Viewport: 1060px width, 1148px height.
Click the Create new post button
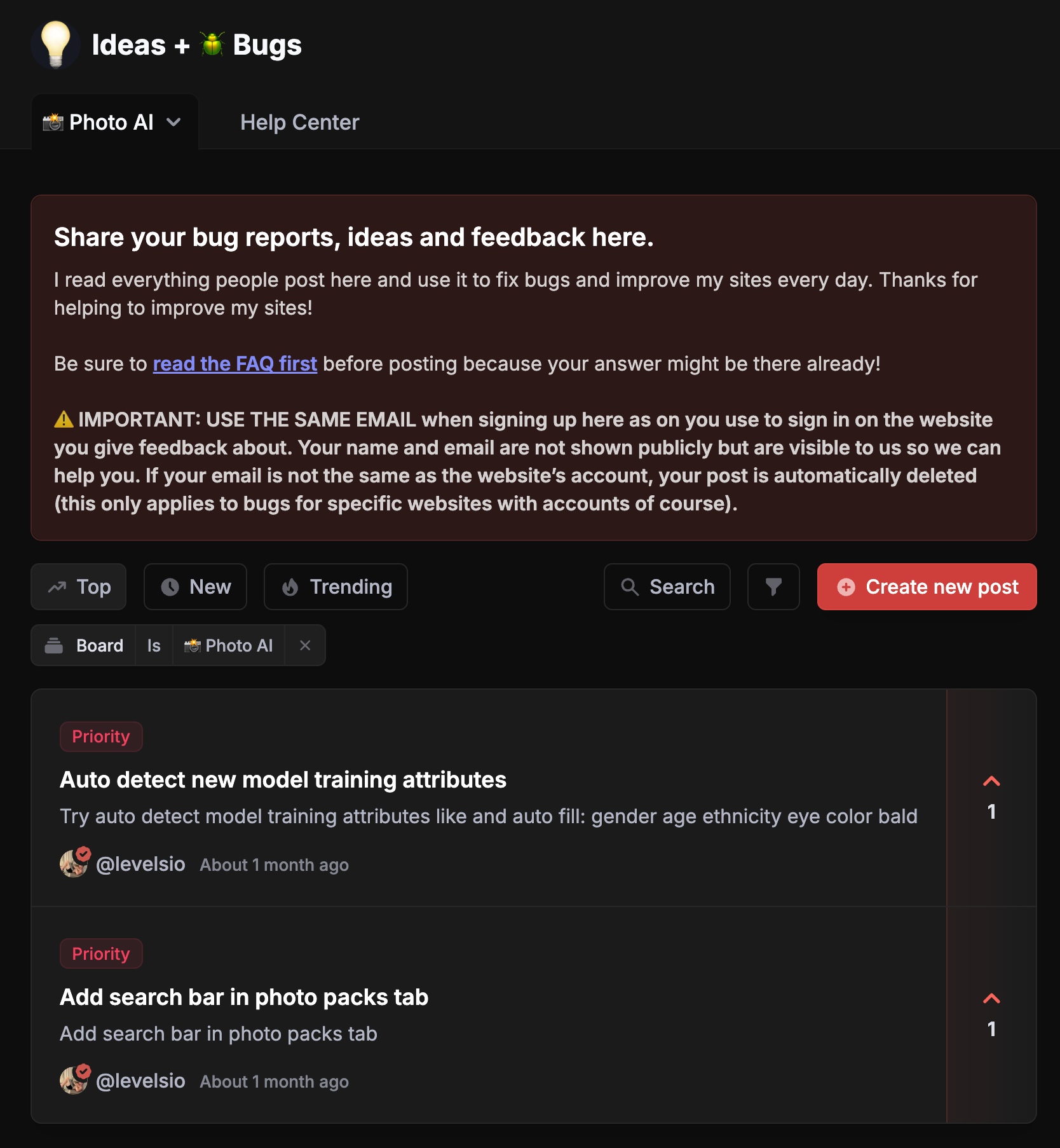(927, 587)
